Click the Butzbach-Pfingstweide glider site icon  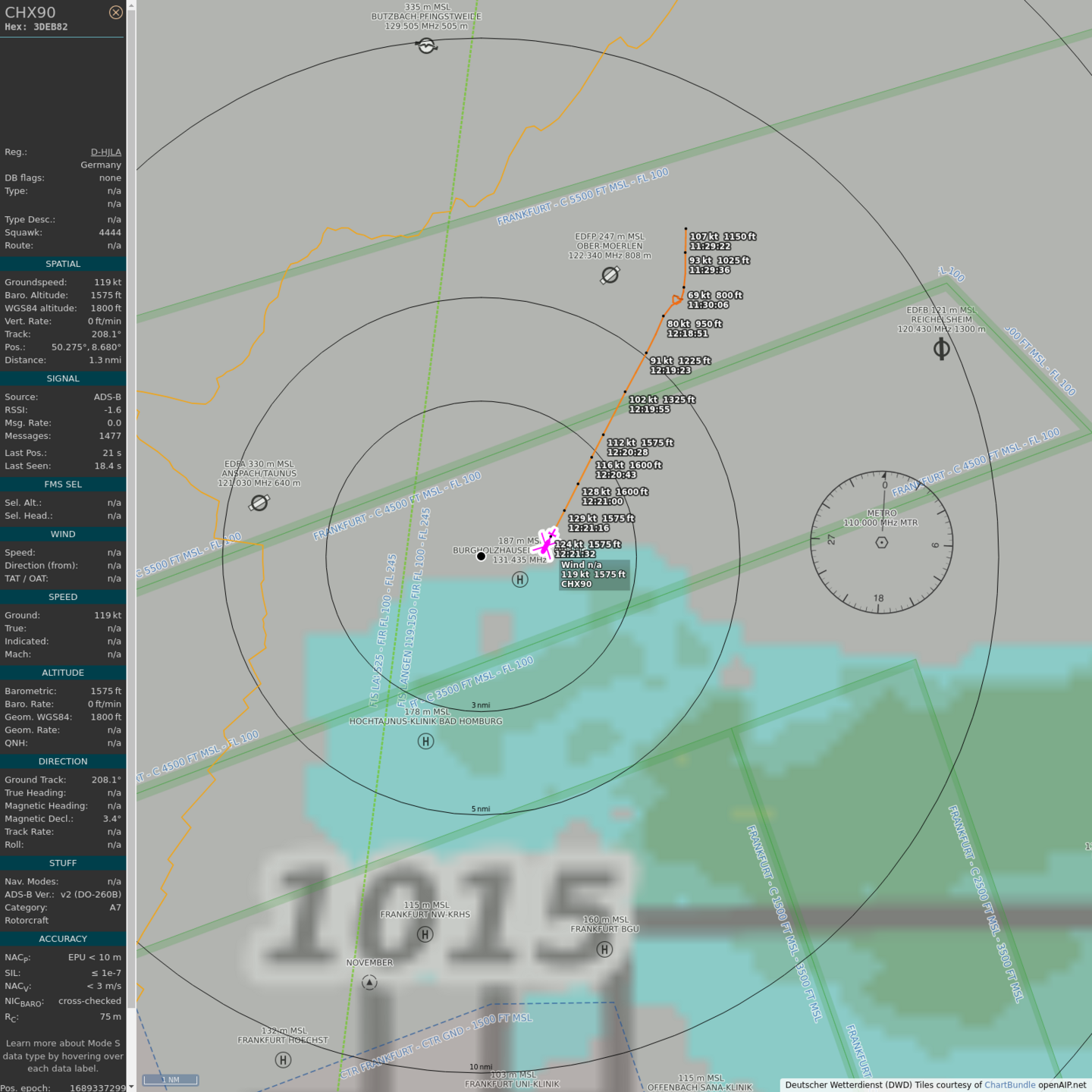coord(427,46)
